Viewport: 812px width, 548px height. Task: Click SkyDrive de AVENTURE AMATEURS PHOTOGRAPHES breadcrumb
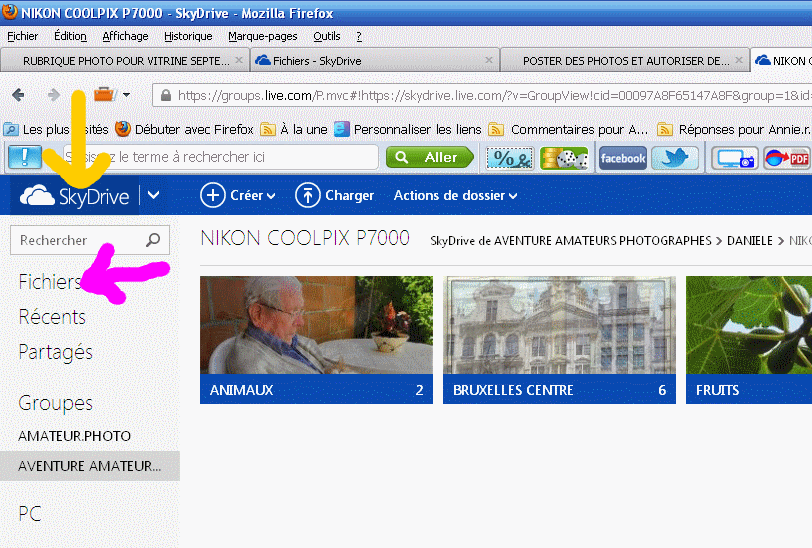coord(571,241)
